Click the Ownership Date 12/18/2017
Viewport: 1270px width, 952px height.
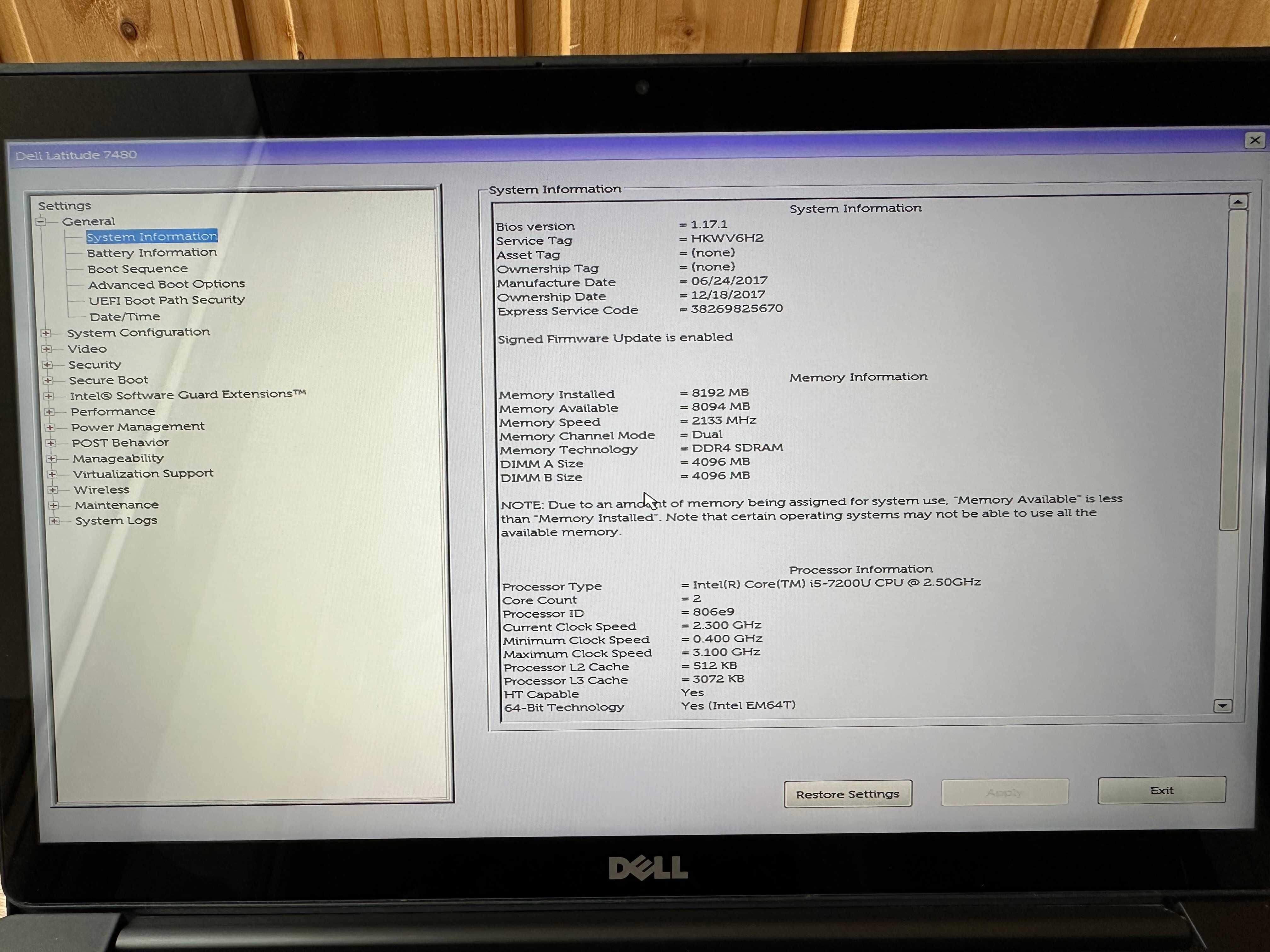click(728, 294)
